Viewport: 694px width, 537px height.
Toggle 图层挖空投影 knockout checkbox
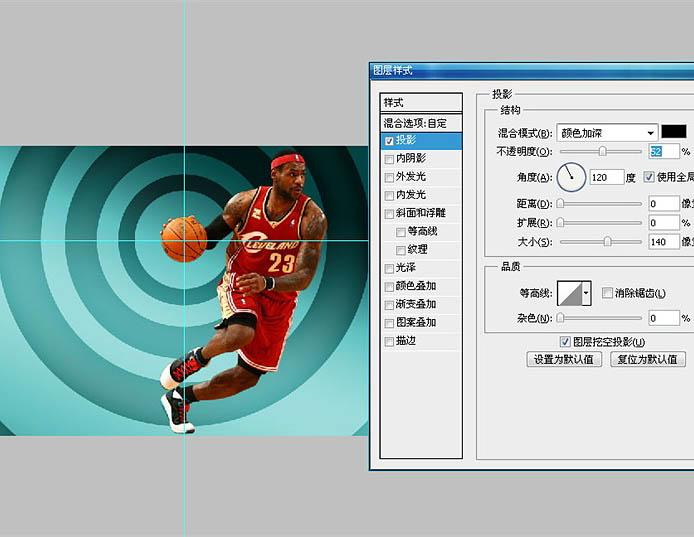(565, 341)
